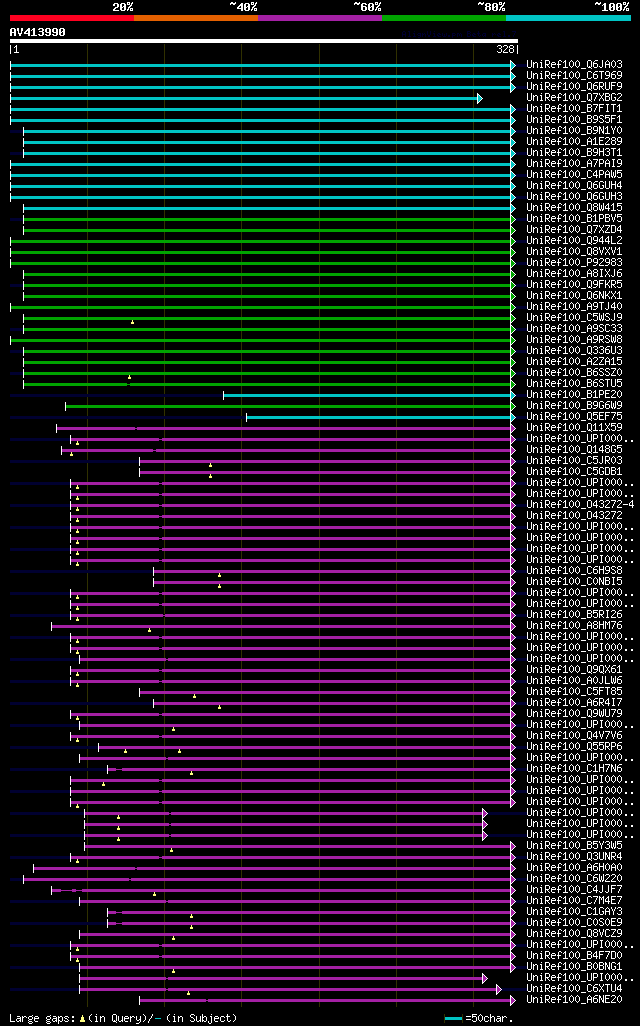Select label UniRef100_Q55RP6

coord(574,747)
